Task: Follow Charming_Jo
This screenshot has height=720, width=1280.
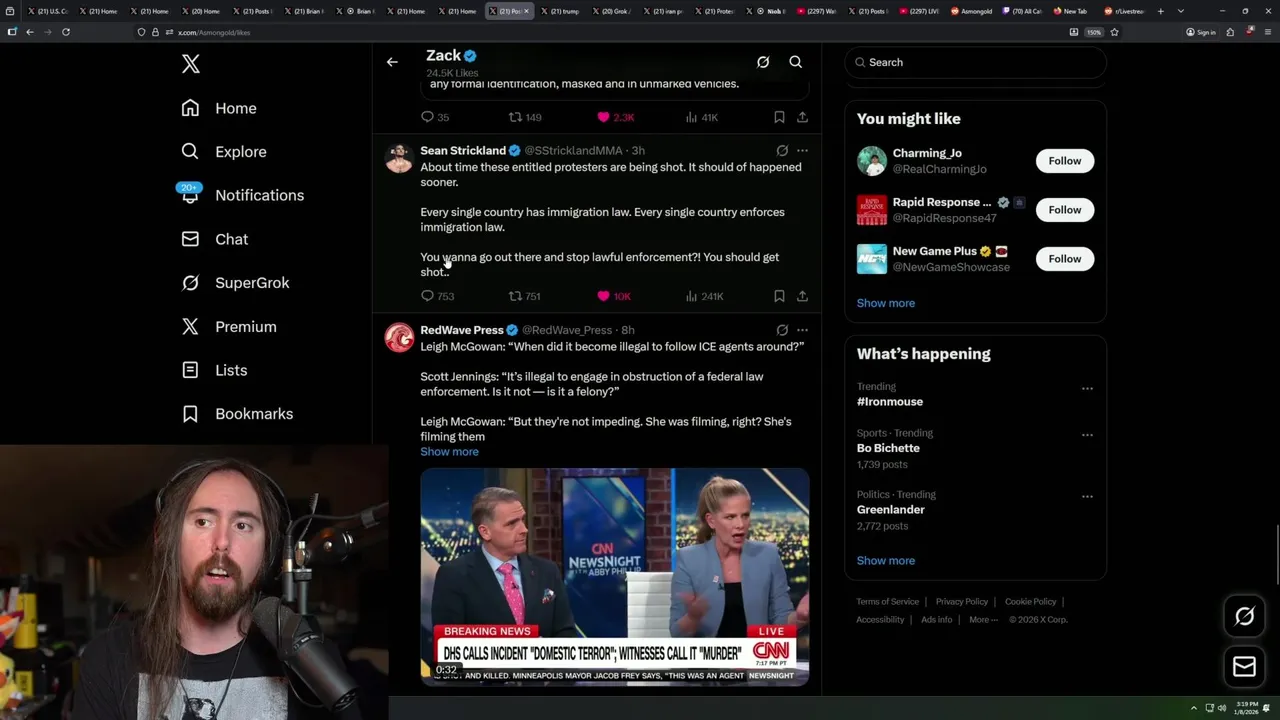Action: [x=1065, y=161]
